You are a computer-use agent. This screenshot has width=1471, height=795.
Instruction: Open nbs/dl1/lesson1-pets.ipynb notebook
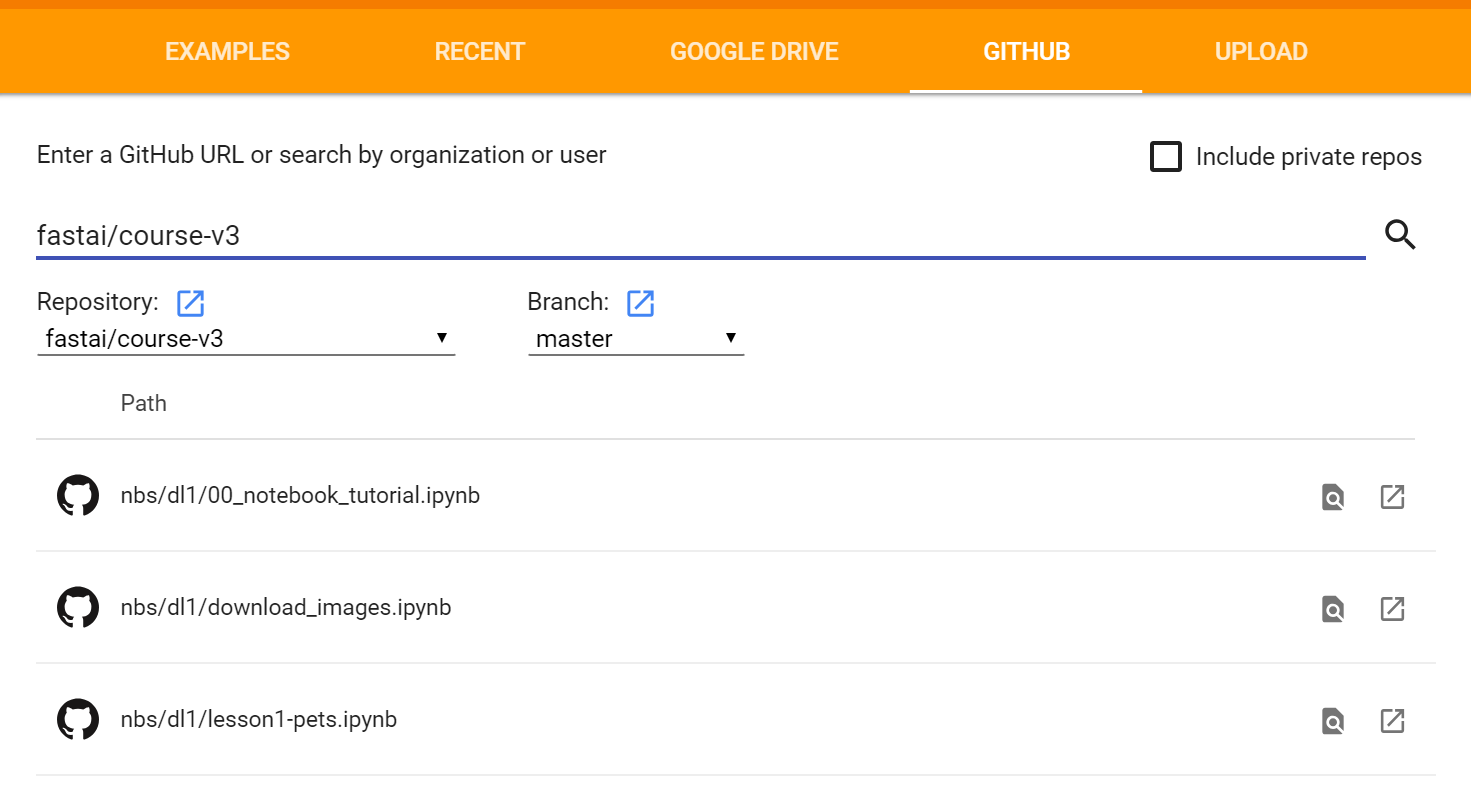click(x=258, y=720)
